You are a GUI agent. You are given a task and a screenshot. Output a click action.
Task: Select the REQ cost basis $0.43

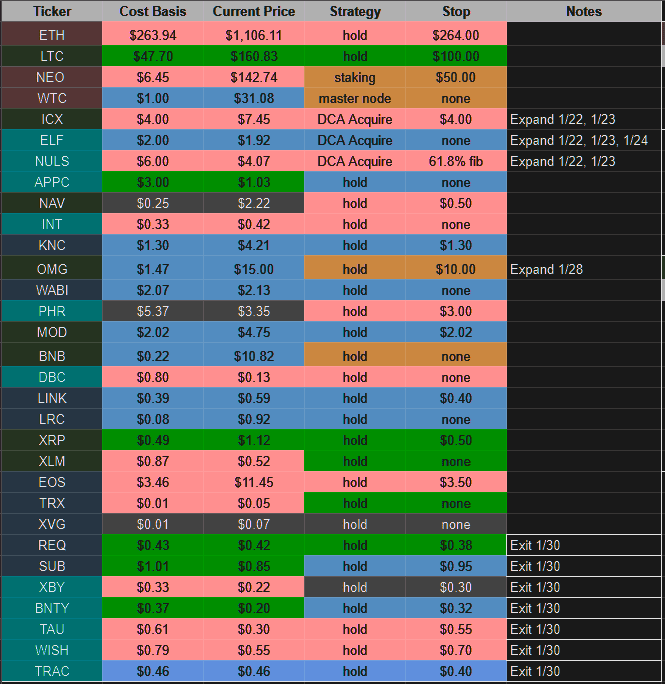click(153, 545)
